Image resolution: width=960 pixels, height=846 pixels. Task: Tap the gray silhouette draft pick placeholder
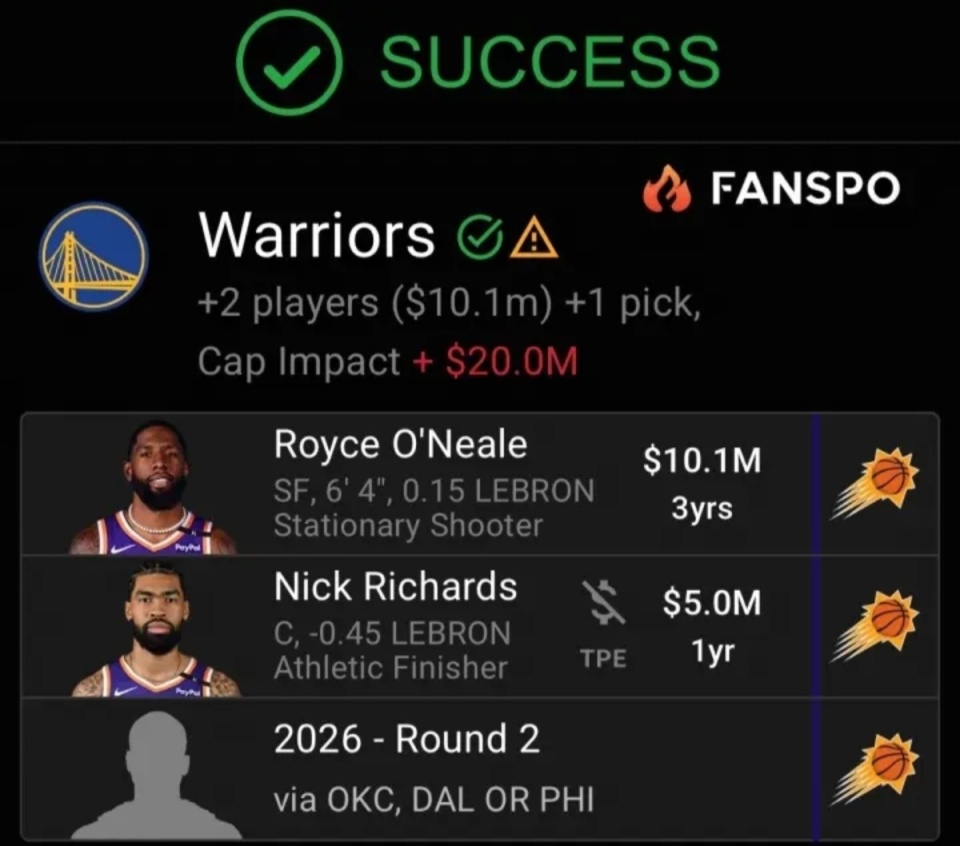click(157, 774)
